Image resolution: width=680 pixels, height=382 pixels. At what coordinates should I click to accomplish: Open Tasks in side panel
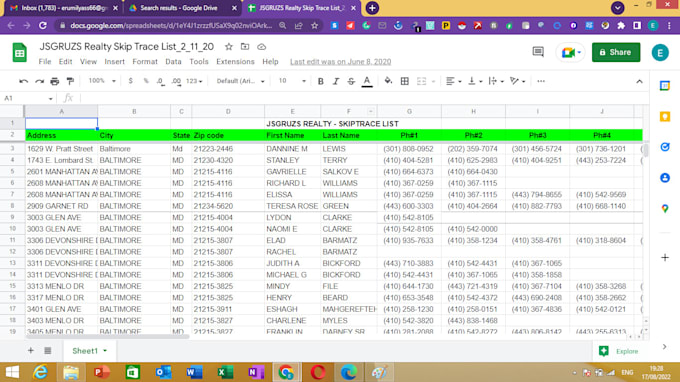click(665, 147)
